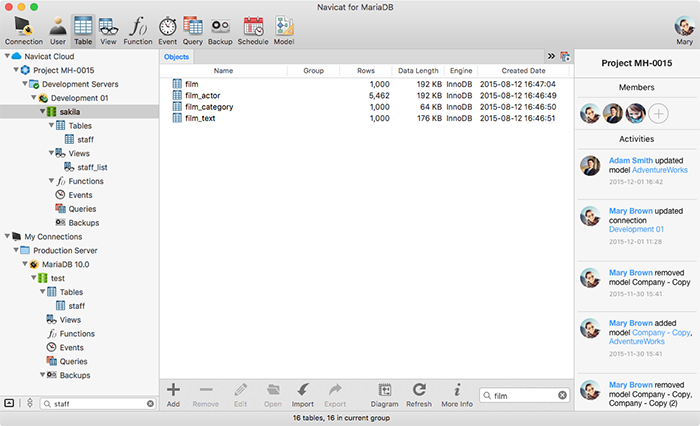Select the film_text table row
The height and width of the screenshot is (426, 700).
(366, 118)
